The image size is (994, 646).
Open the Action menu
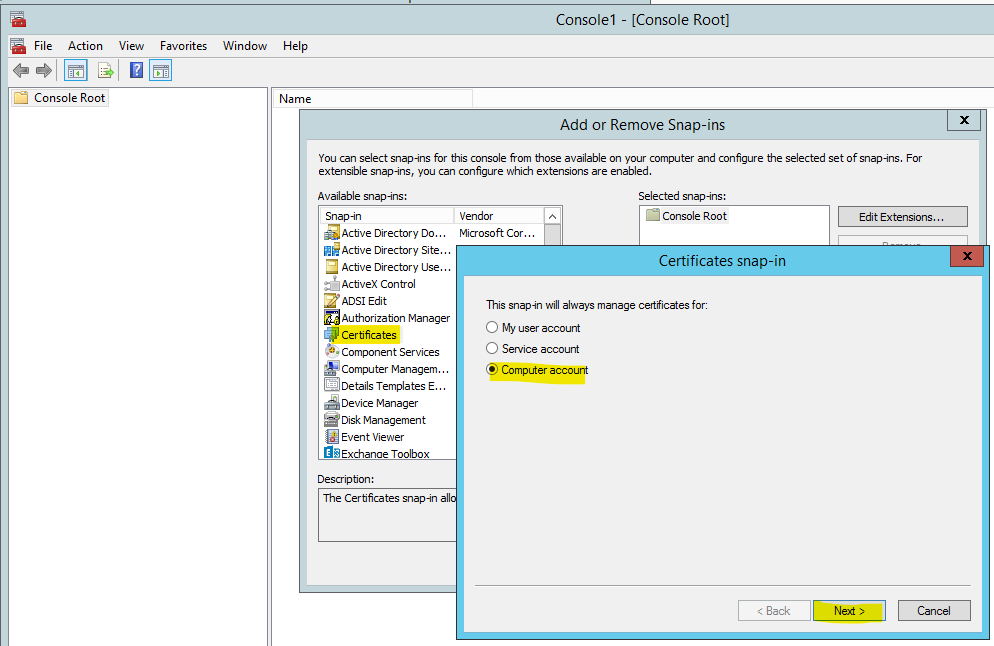point(85,46)
